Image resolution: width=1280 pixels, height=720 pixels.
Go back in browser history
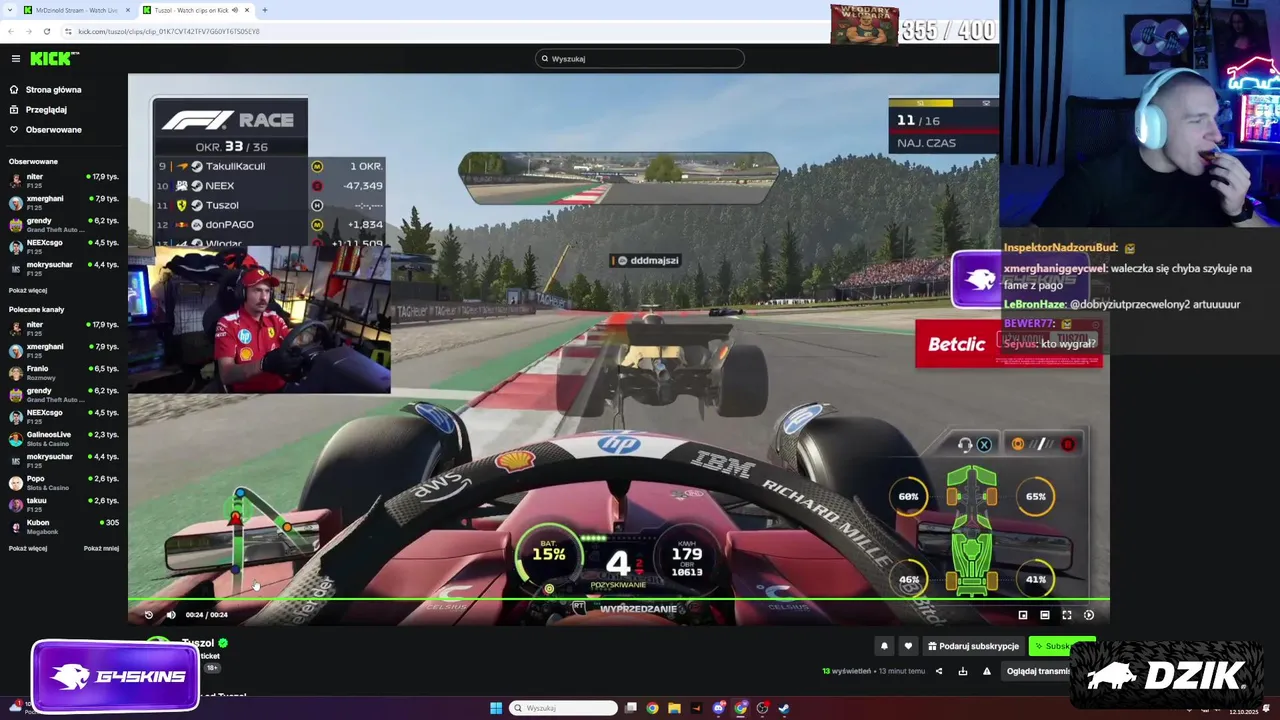point(11,31)
